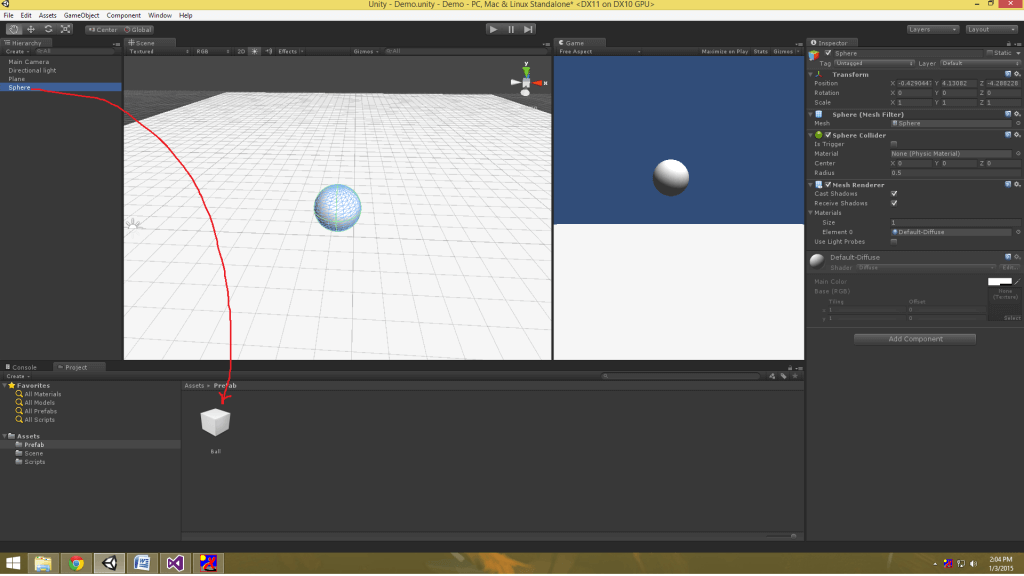This screenshot has width=1024, height=576.
Task: Toggle scene lighting sun icon
Action: (254, 51)
